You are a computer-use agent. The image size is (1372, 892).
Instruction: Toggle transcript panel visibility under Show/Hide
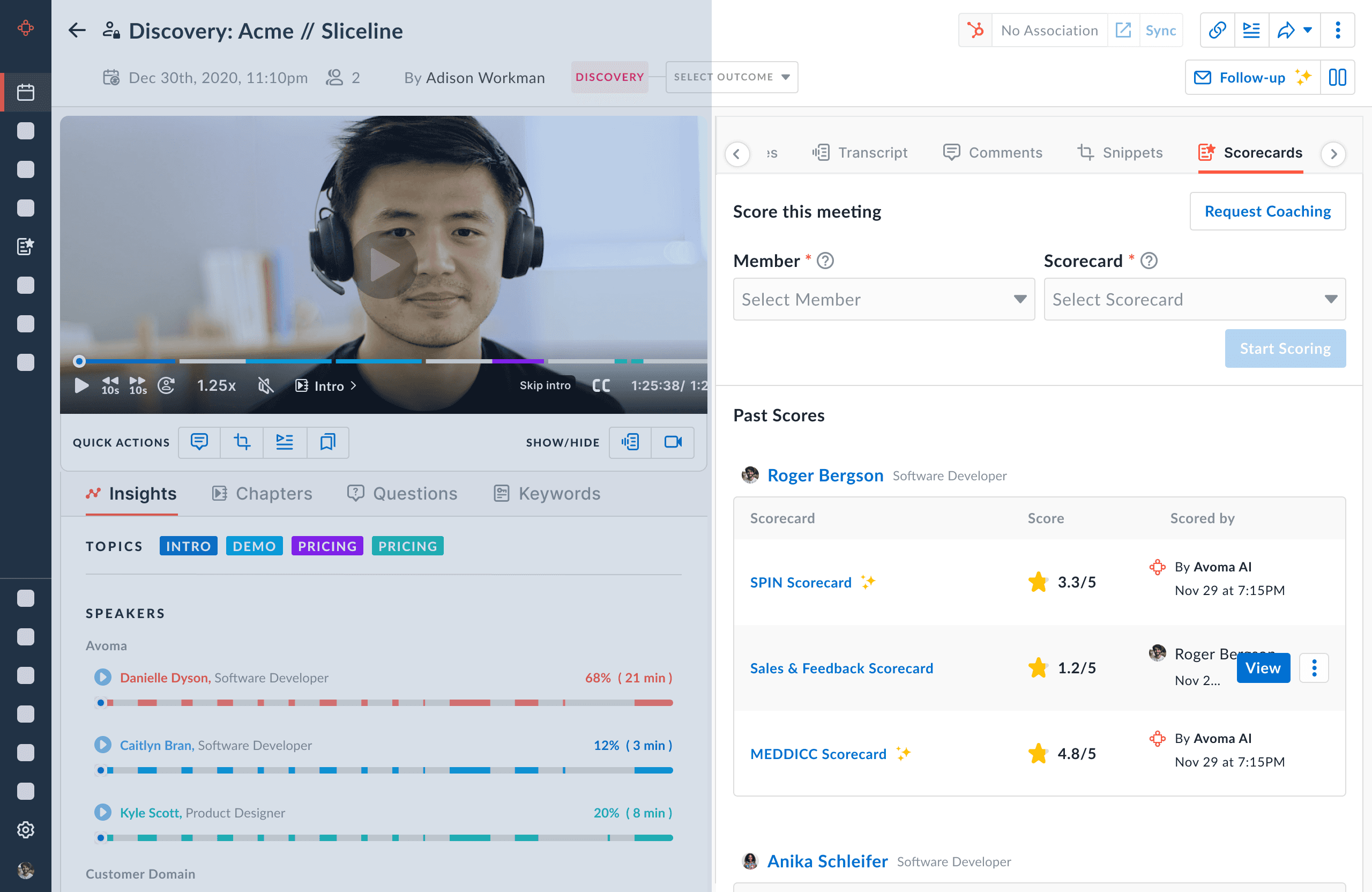click(630, 442)
